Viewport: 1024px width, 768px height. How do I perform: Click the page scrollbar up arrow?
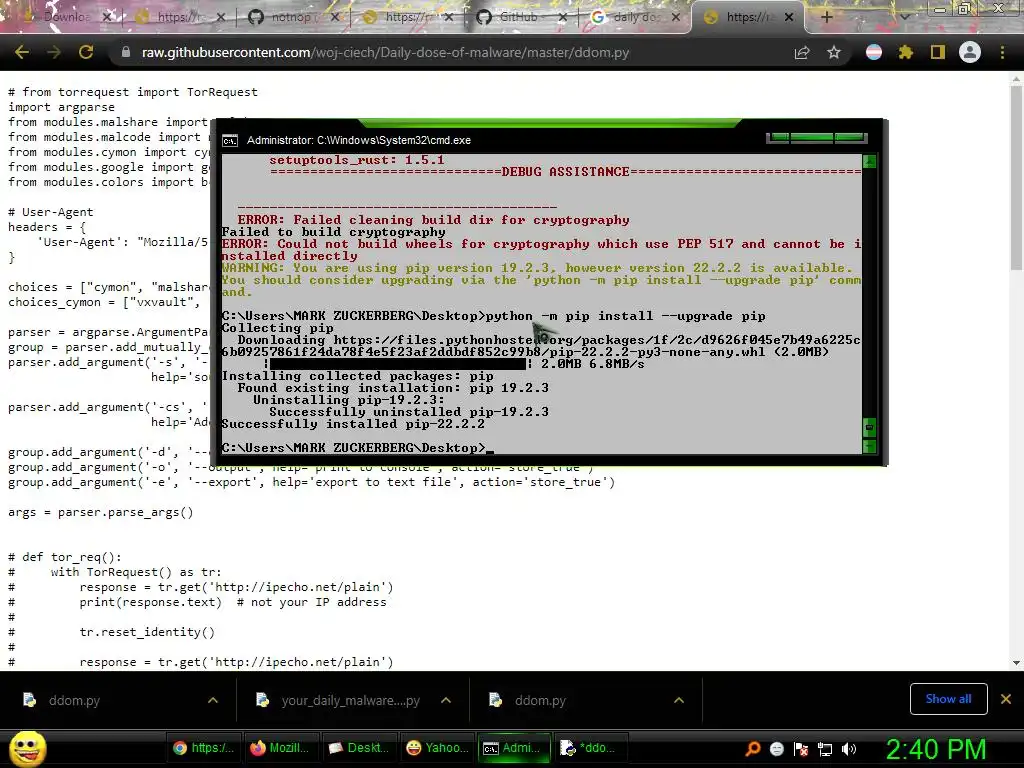pos(1016,79)
